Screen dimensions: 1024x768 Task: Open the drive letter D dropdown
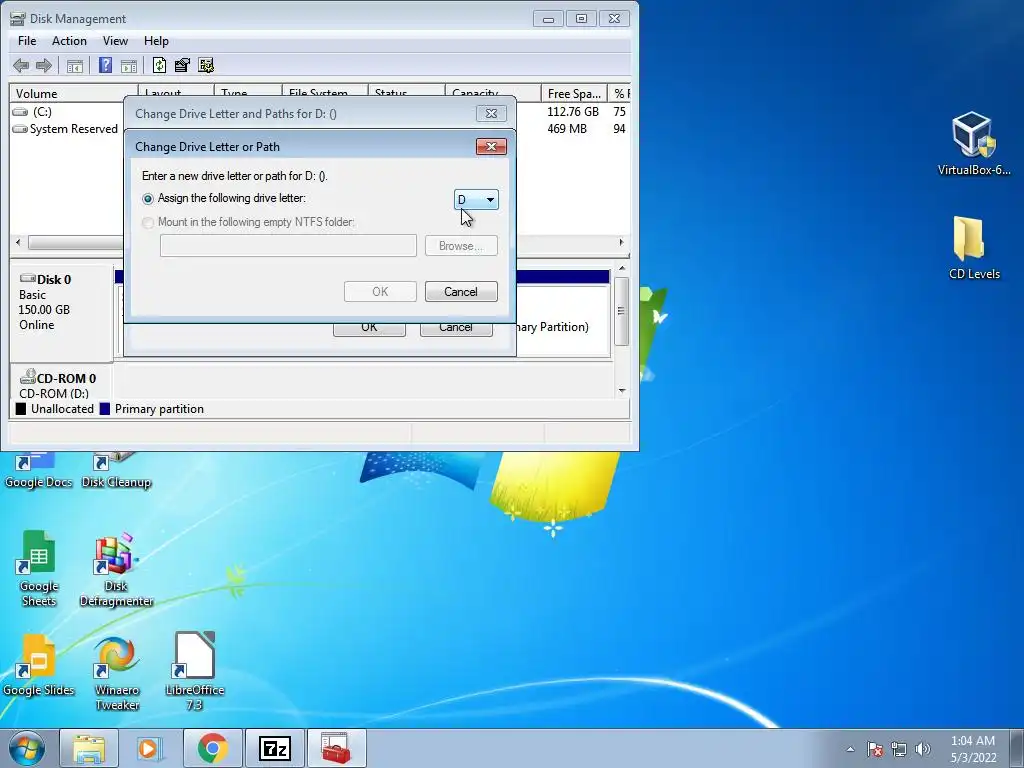pos(476,200)
